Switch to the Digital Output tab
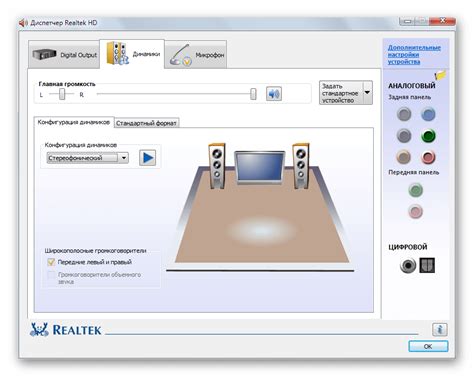Viewport: 474px width, 377px height. tap(64, 55)
